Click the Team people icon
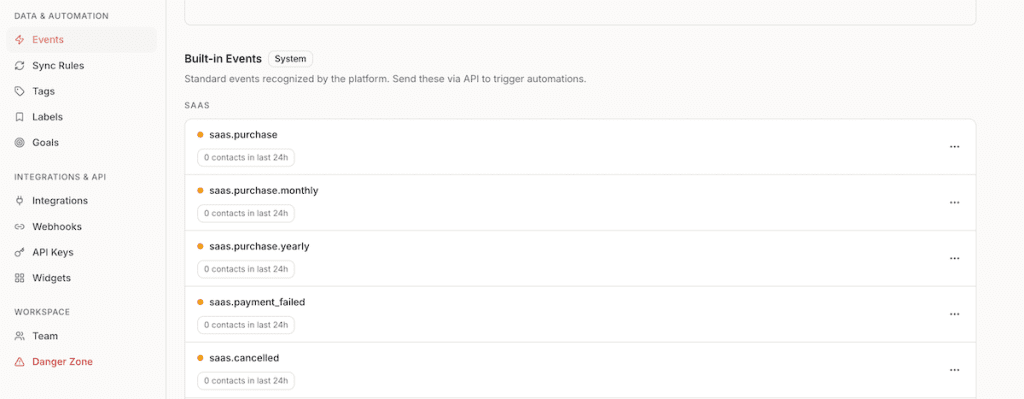1024x399 pixels. pos(20,336)
